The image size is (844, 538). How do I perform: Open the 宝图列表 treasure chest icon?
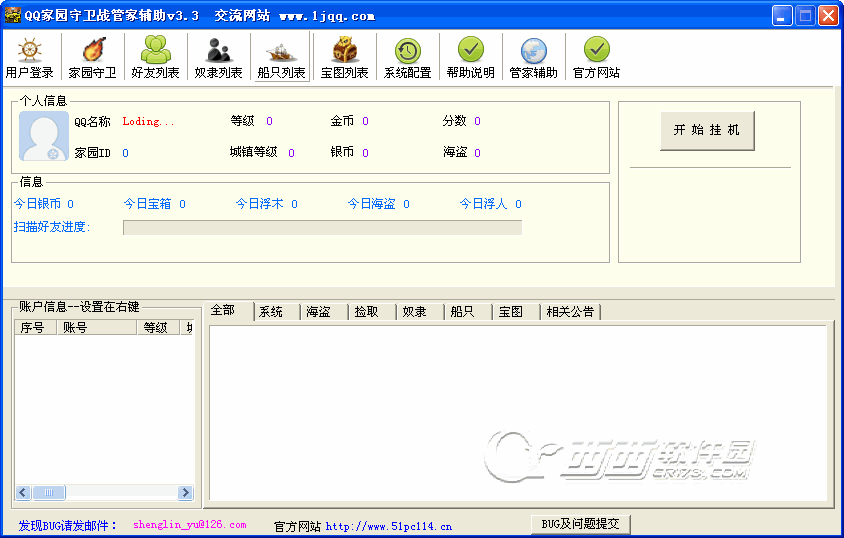point(344,50)
